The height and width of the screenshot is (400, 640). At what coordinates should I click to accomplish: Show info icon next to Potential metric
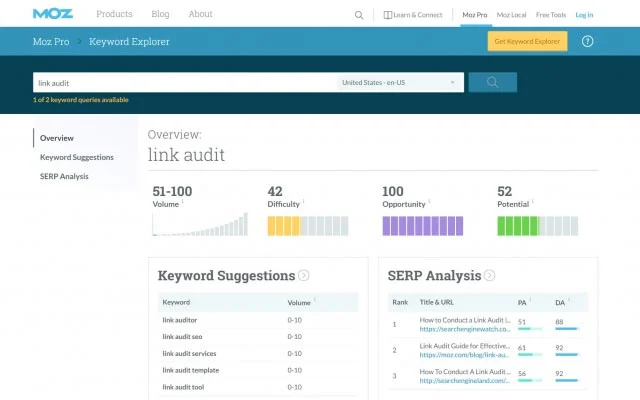(533, 201)
